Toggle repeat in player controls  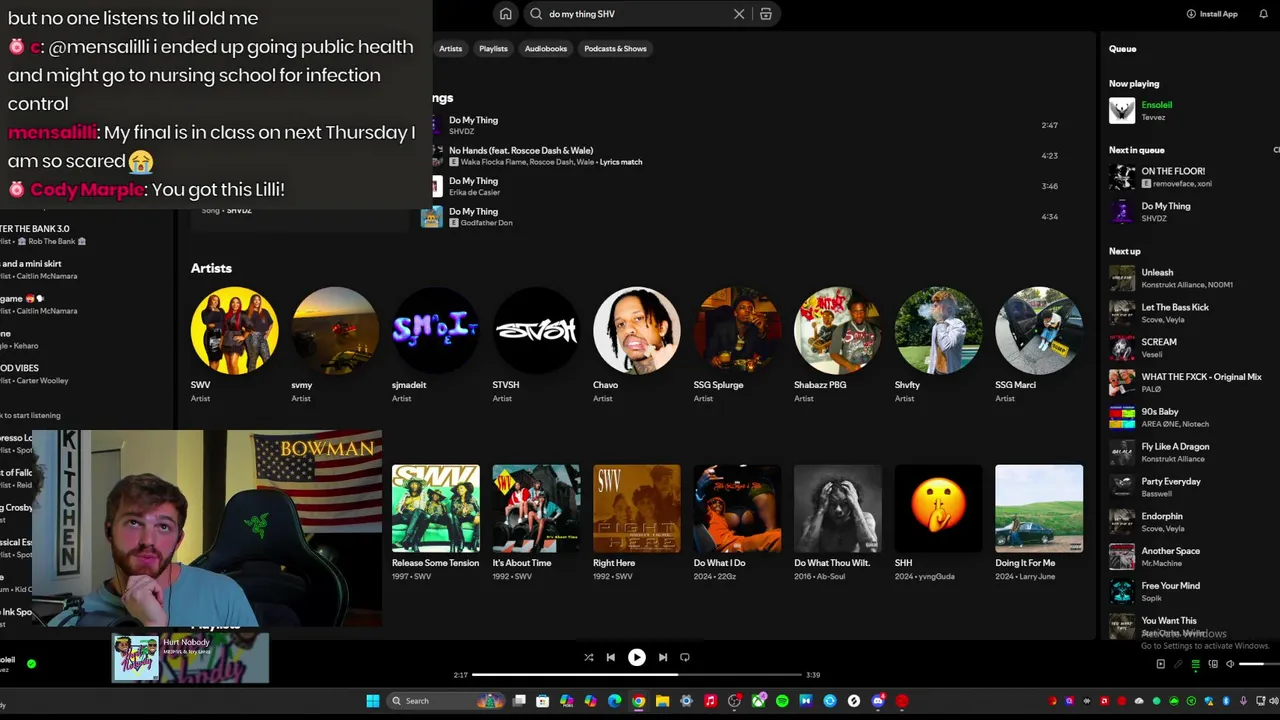pyautogui.click(x=685, y=657)
